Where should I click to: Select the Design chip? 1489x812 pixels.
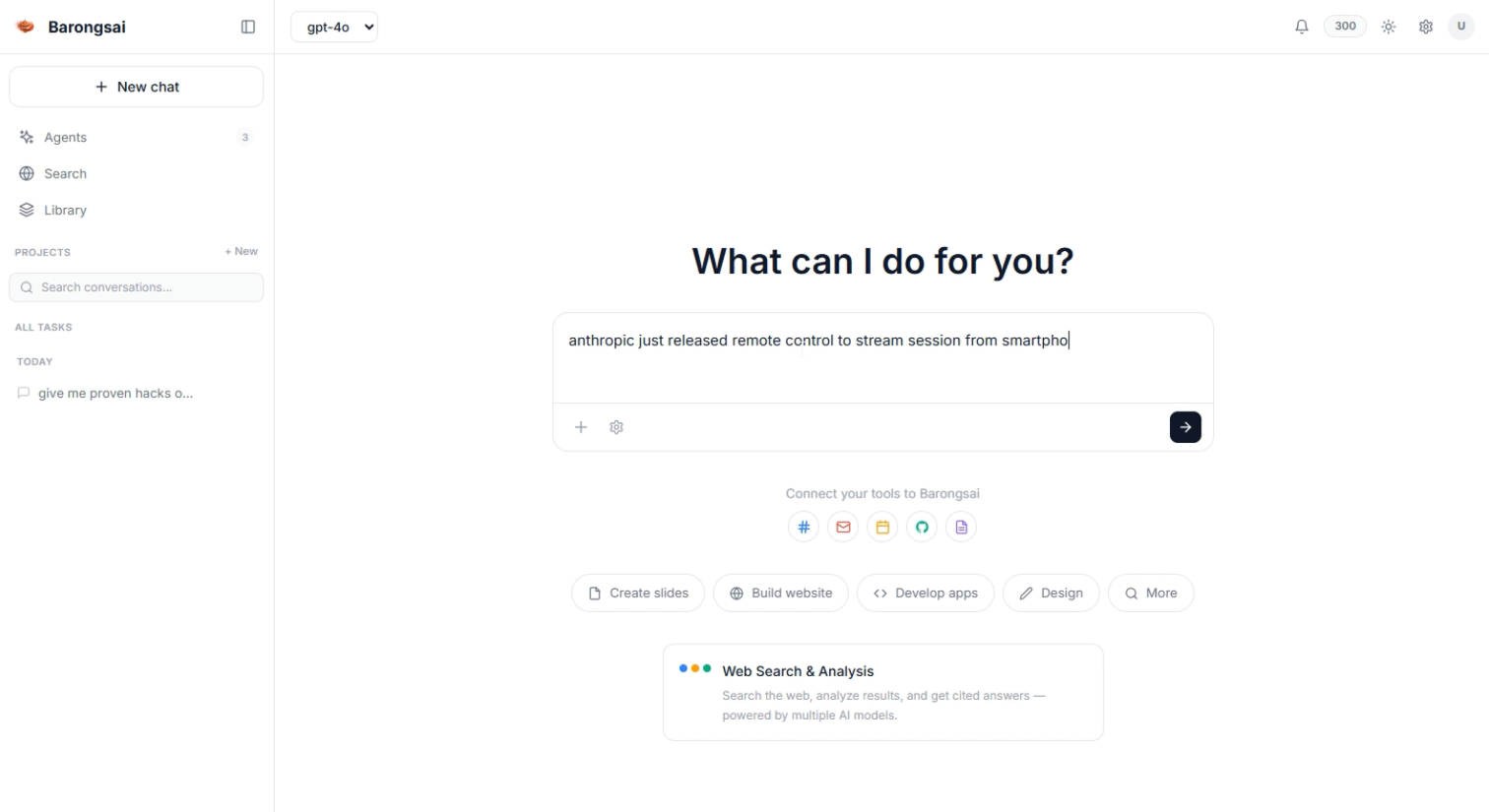point(1051,593)
